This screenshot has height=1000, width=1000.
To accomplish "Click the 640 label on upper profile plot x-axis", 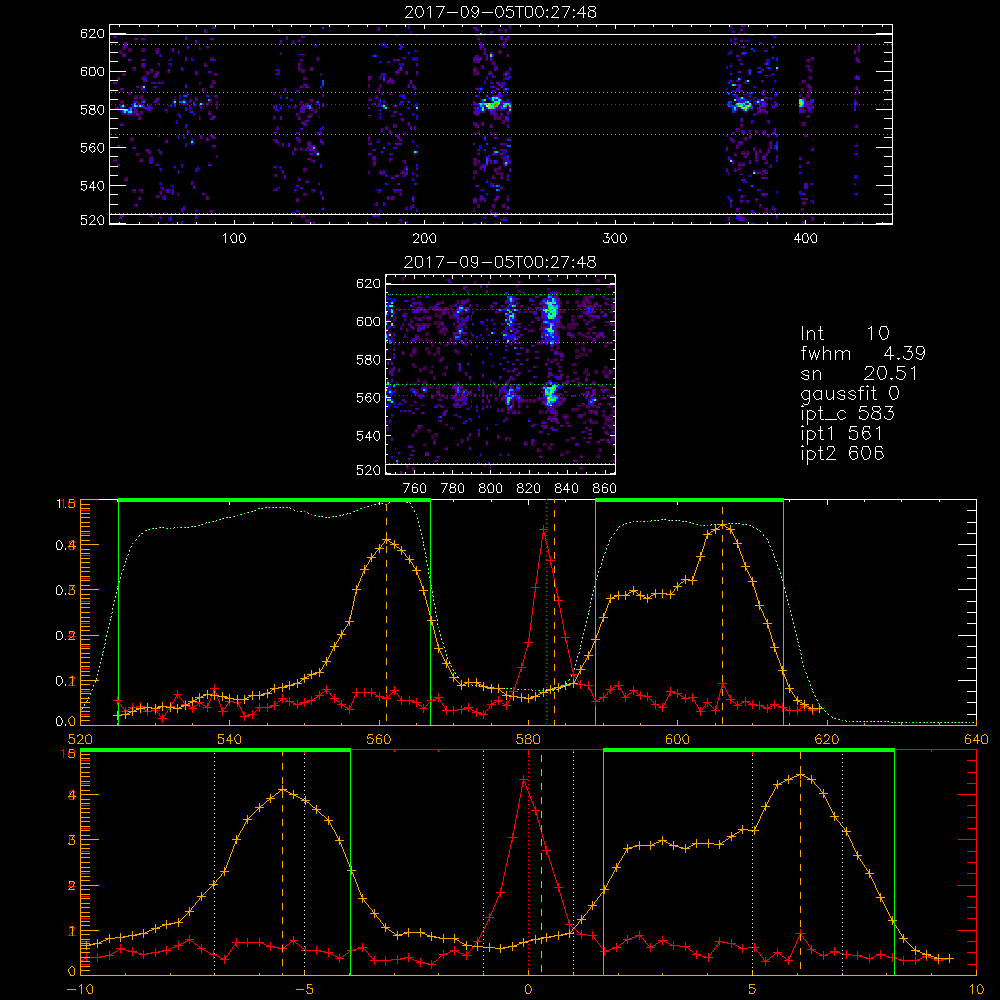I will pyautogui.click(x=976, y=740).
